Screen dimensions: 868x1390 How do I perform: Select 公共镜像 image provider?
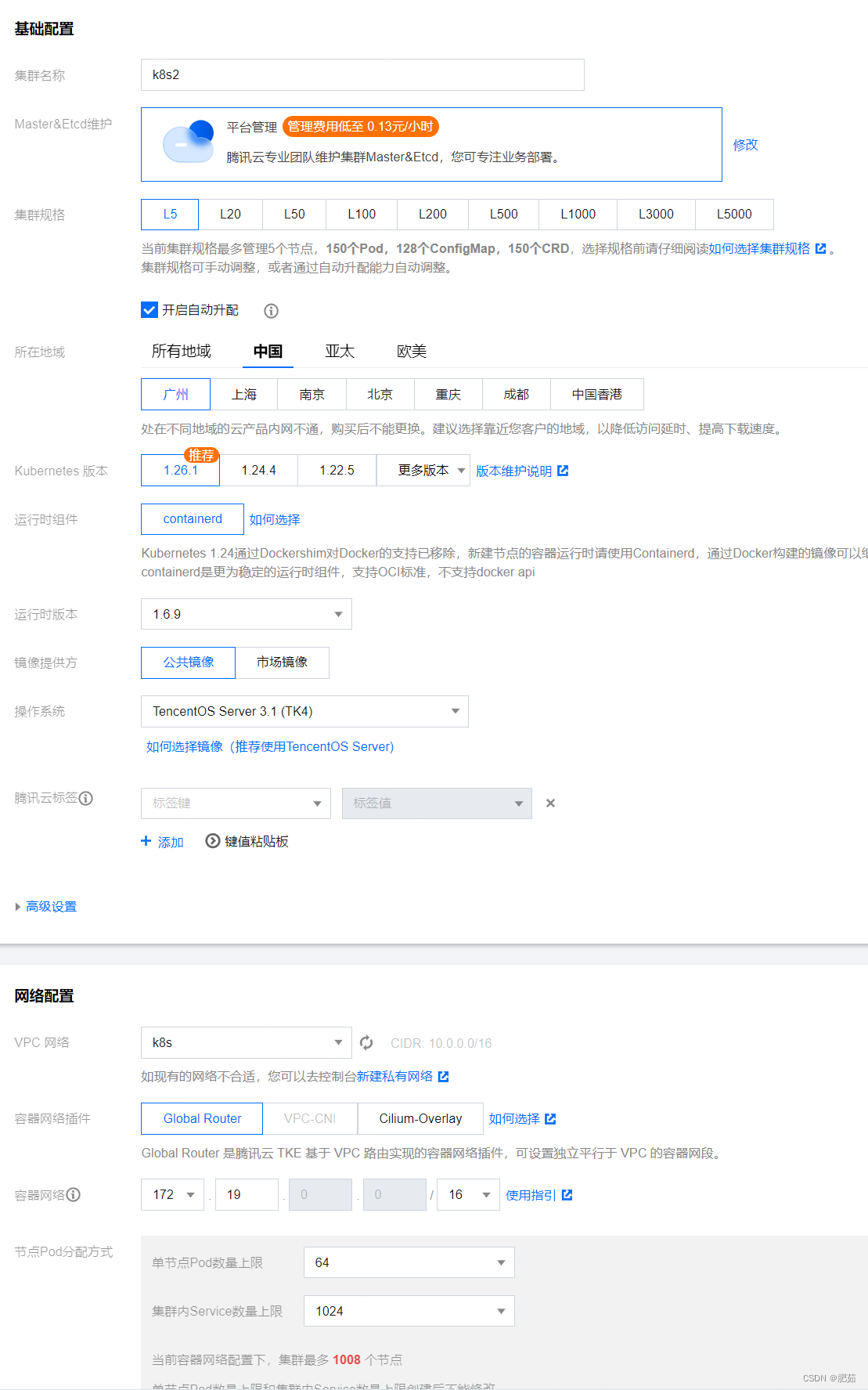pos(189,663)
